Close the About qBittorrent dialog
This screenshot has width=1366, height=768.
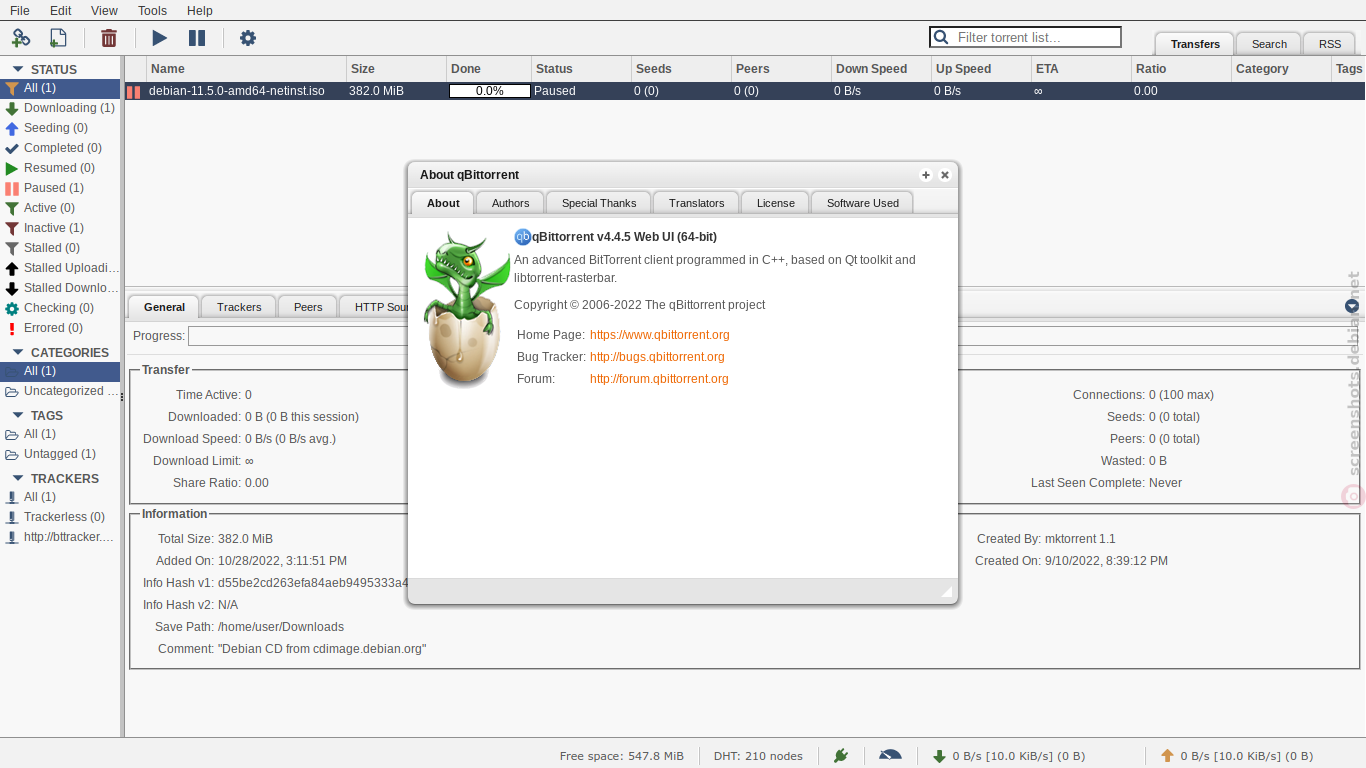click(945, 175)
